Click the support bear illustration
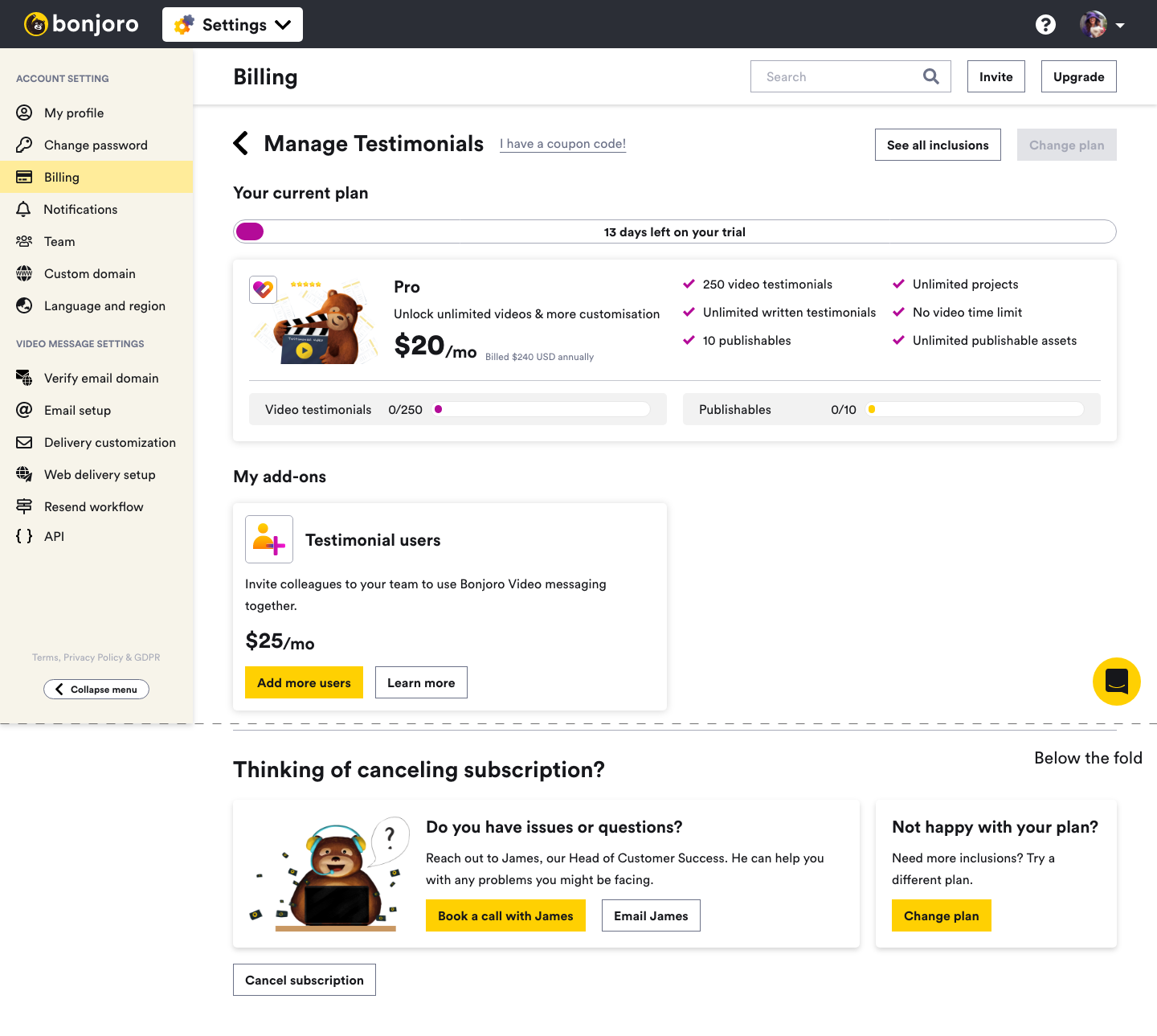 (x=329, y=874)
